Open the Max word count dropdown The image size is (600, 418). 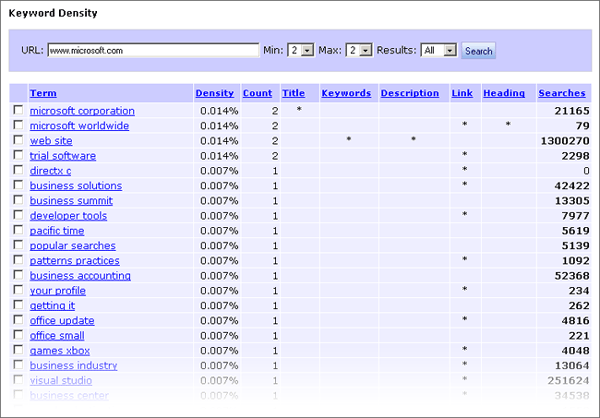359,50
